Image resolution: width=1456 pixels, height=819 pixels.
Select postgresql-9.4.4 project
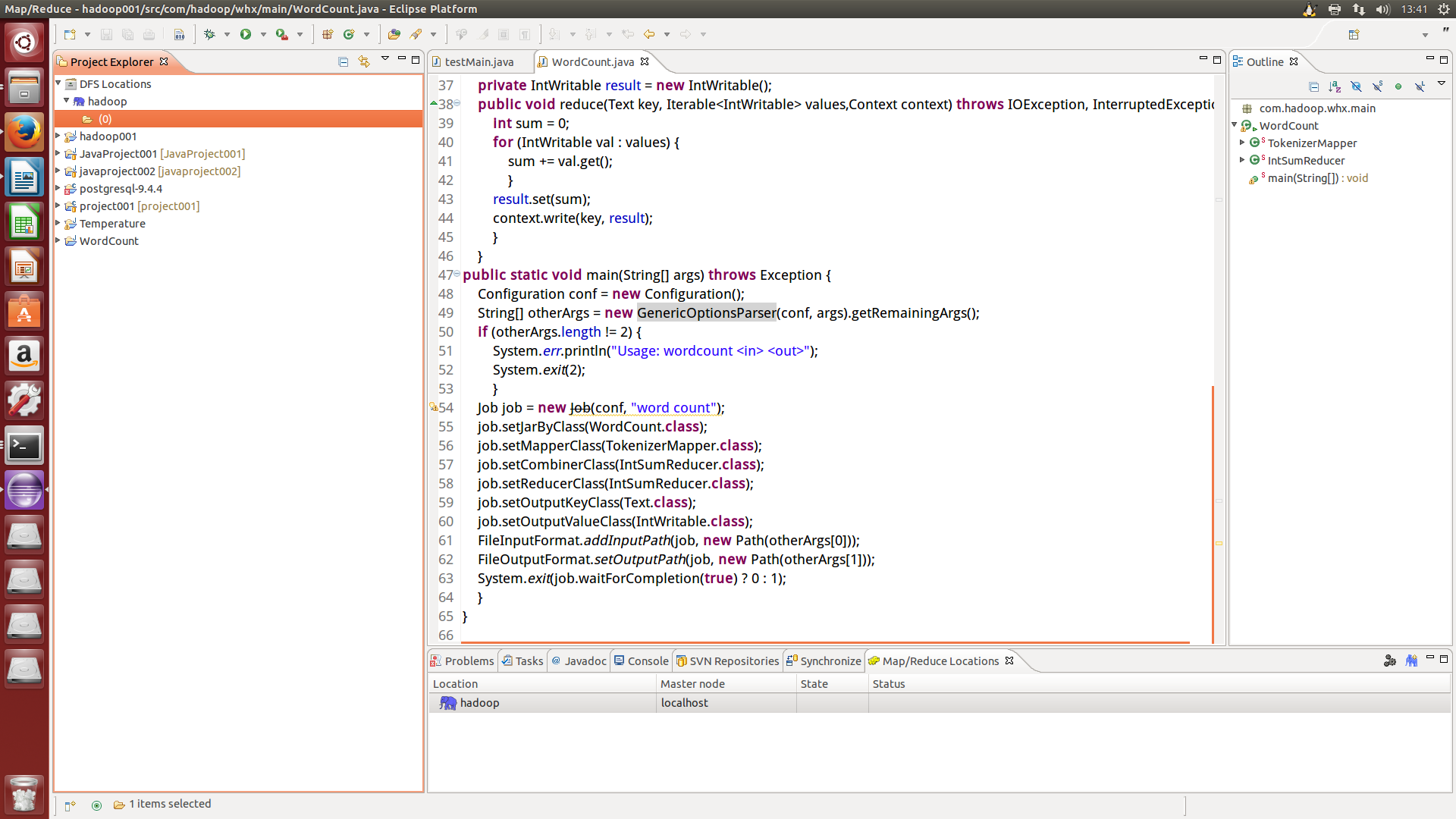point(121,188)
